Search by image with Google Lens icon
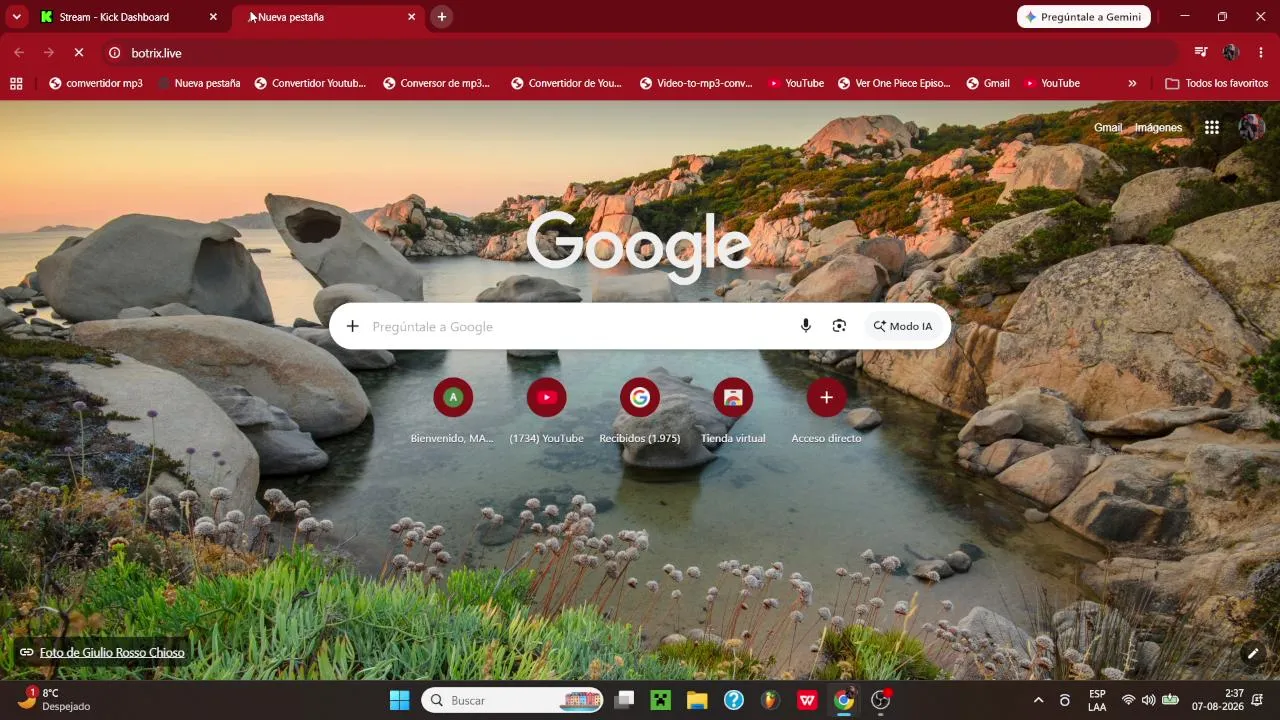The height and width of the screenshot is (720, 1280). click(839, 326)
